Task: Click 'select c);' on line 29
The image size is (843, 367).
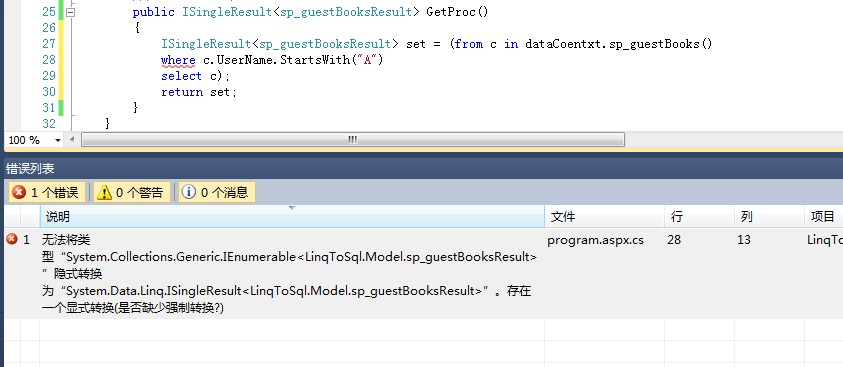Action: point(195,76)
